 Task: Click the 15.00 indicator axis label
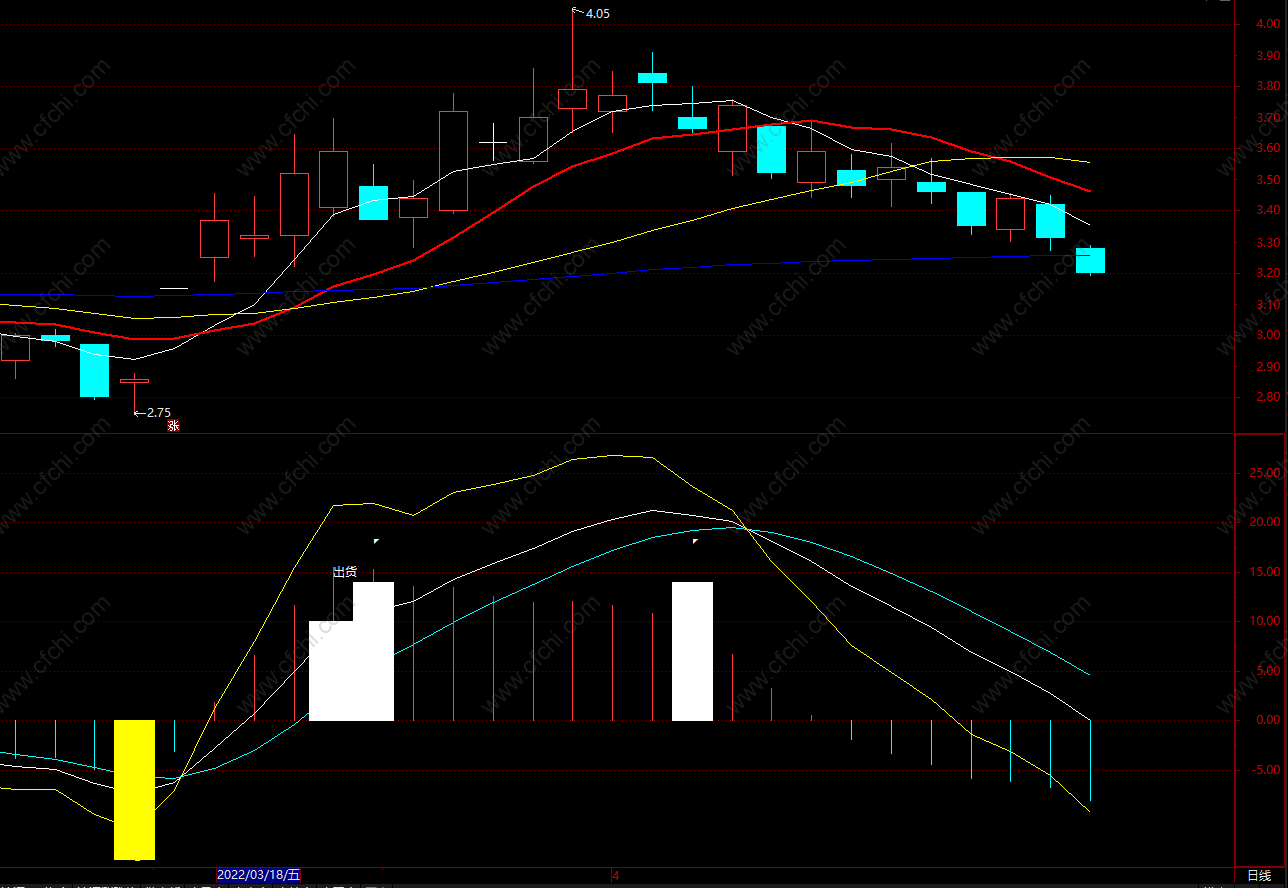(1267, 572)
